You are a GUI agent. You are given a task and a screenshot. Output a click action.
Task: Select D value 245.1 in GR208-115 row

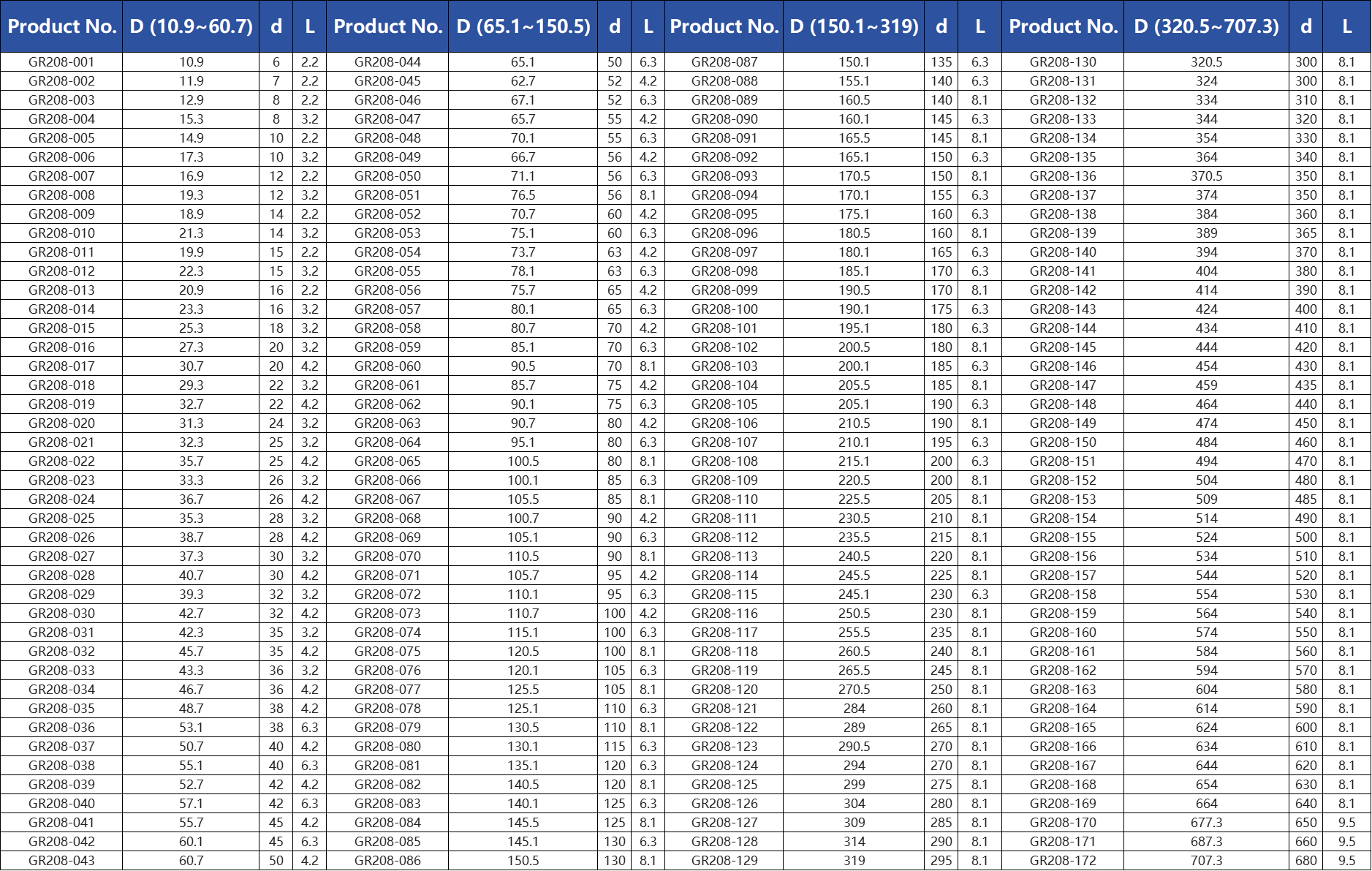854,595
